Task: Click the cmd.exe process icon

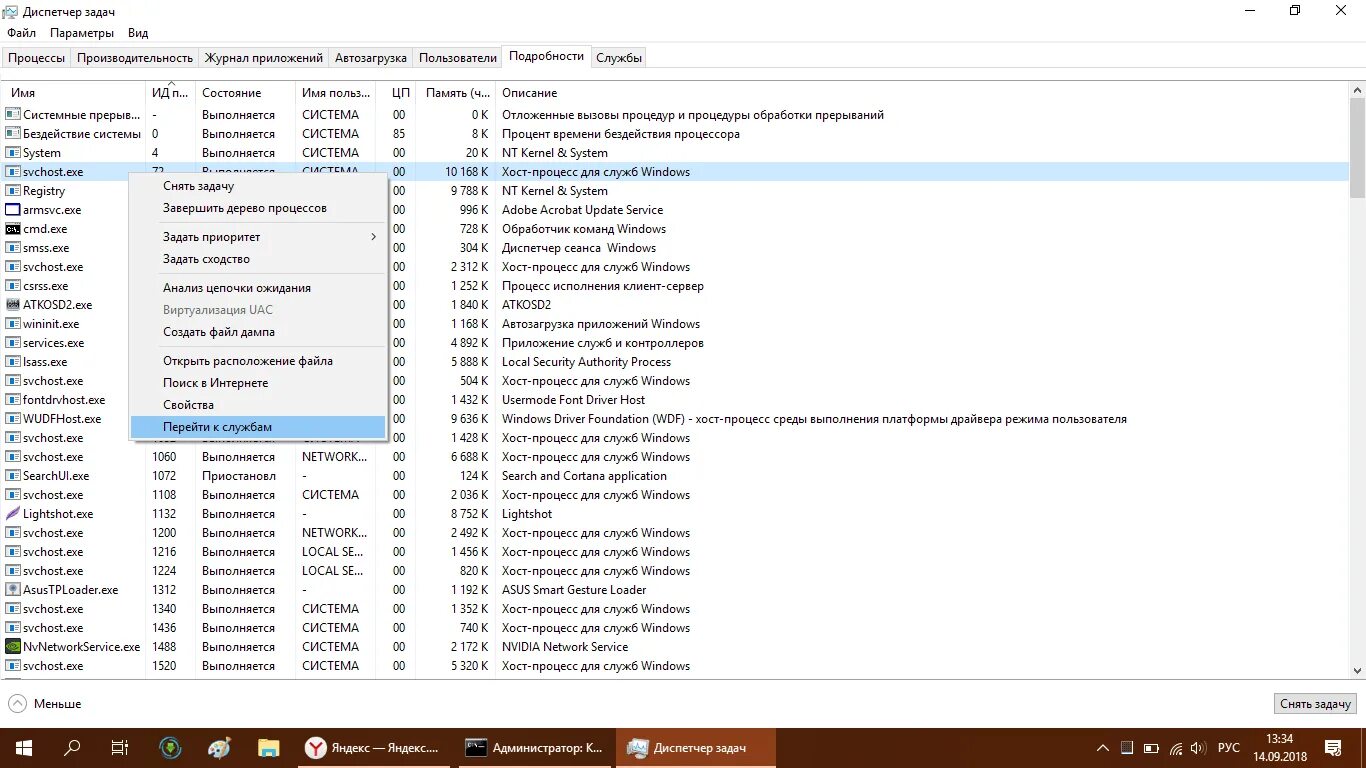Action: 13,229
